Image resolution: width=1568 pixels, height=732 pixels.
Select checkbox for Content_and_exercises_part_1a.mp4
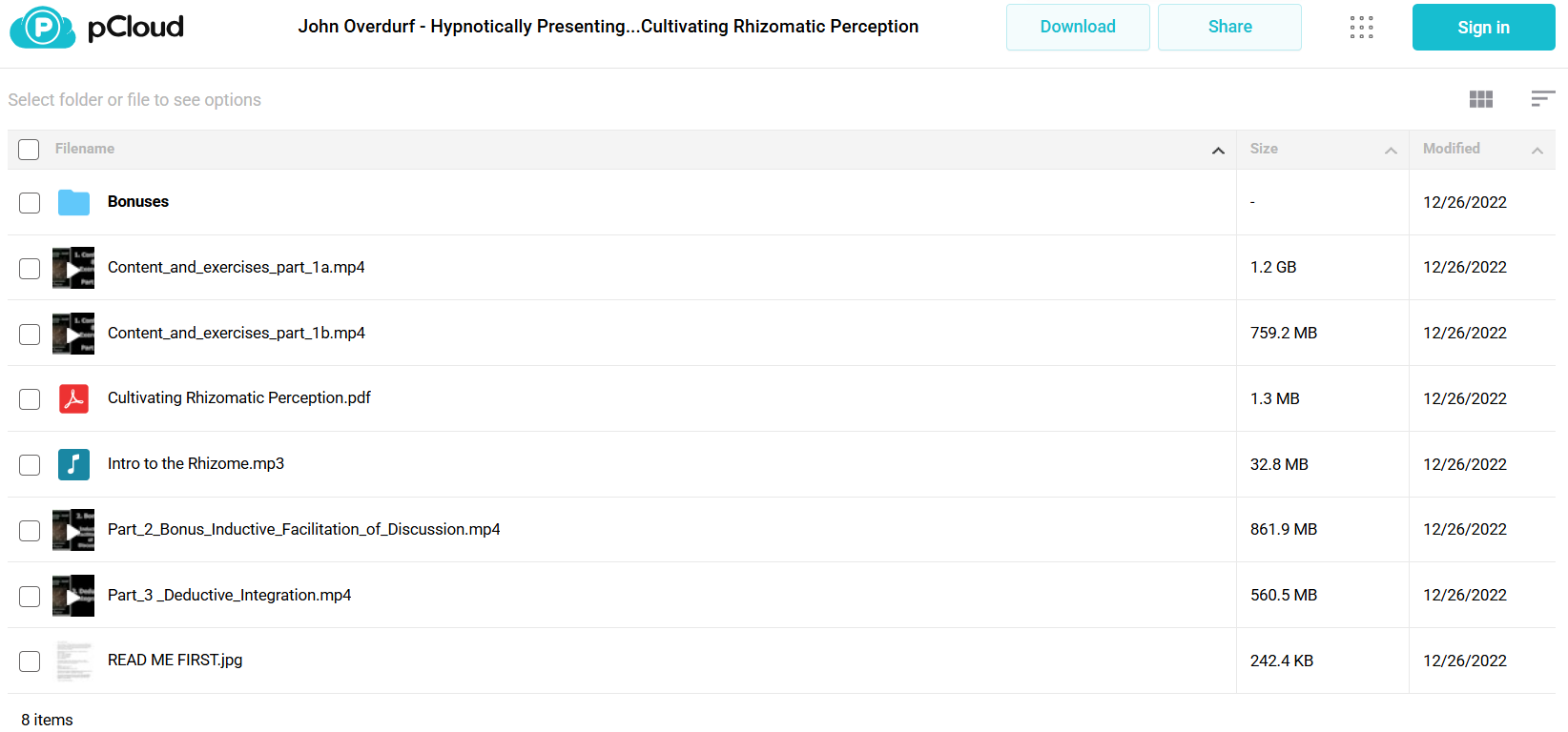[x=30, y=269]
